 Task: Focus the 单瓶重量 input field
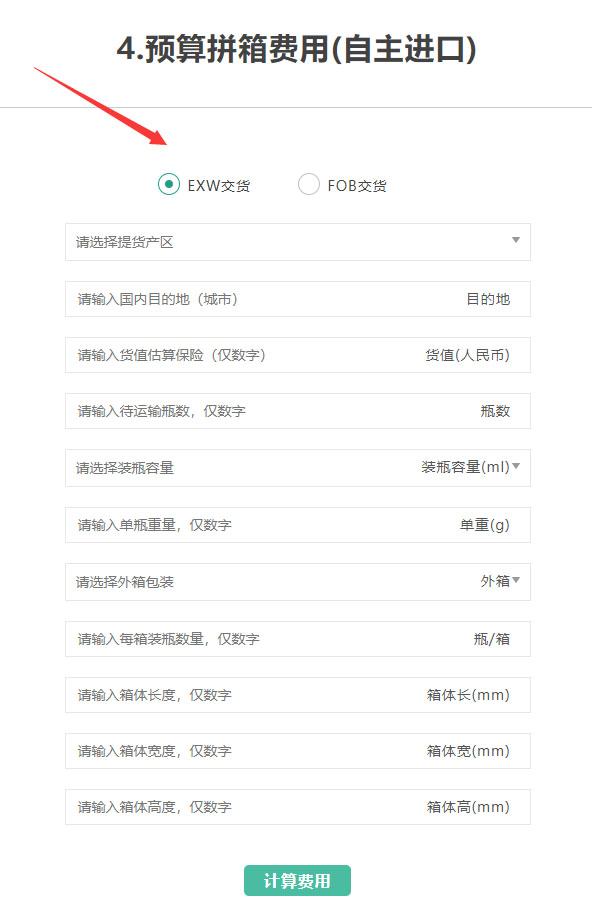click(298, 525)
